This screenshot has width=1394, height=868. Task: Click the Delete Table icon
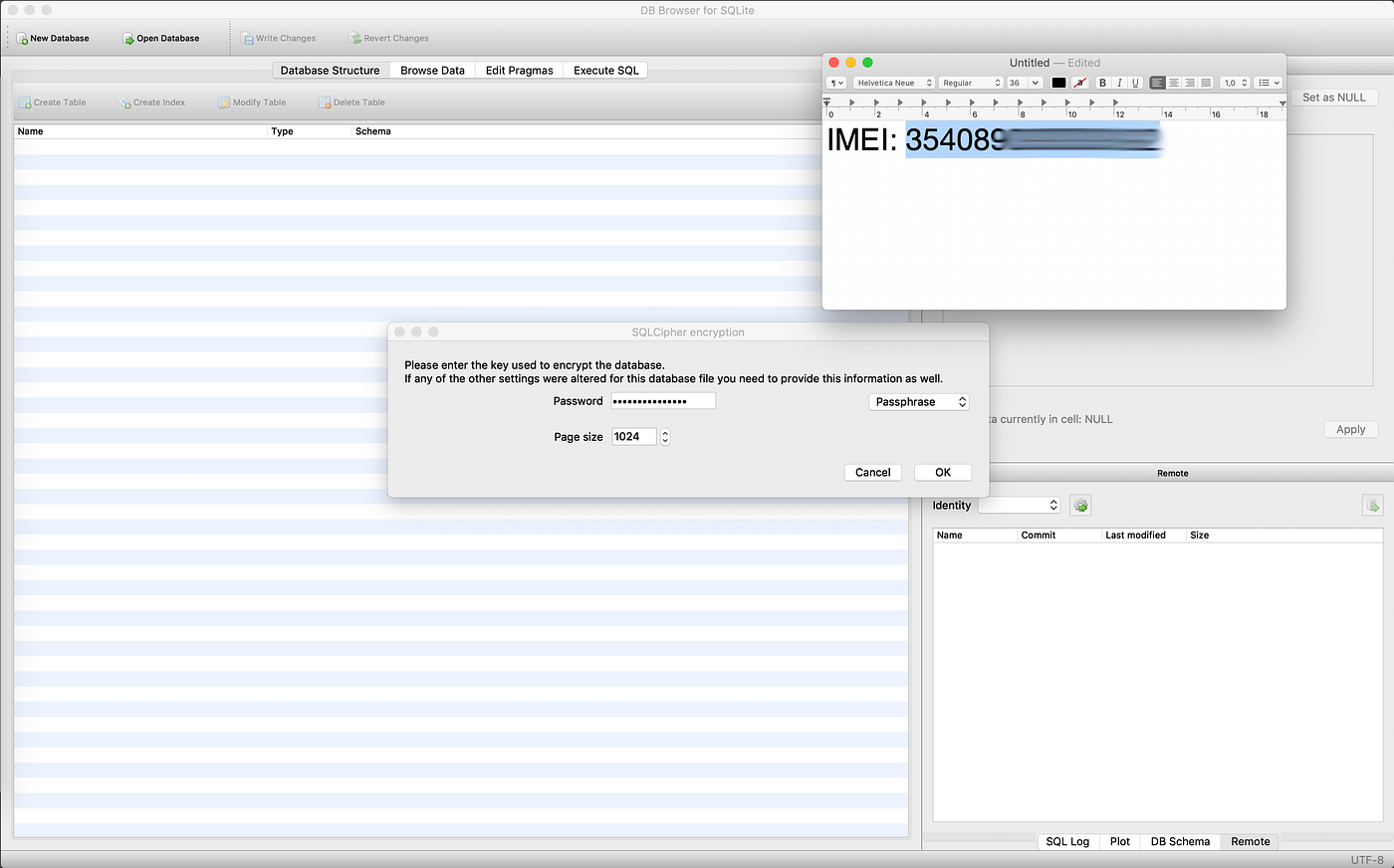[x=325, y=103]
